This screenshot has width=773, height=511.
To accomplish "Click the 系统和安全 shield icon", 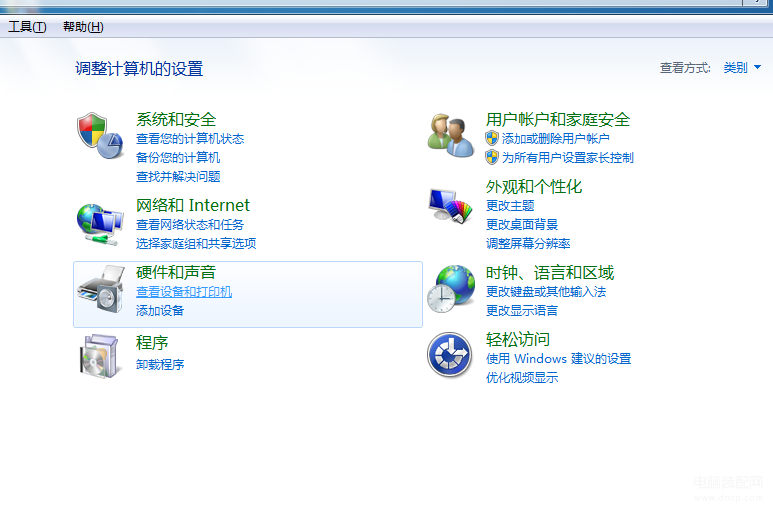I will click(100, 136).
